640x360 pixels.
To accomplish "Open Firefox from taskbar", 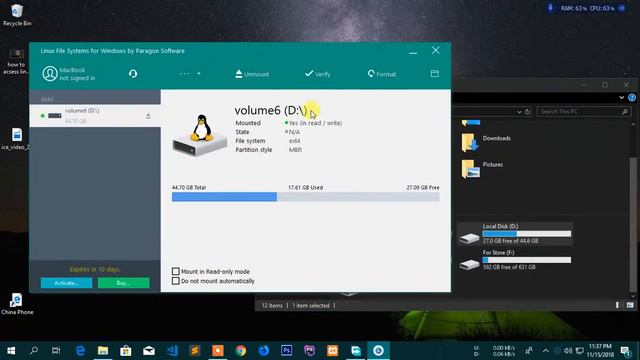I will click(x=264, y=351).
